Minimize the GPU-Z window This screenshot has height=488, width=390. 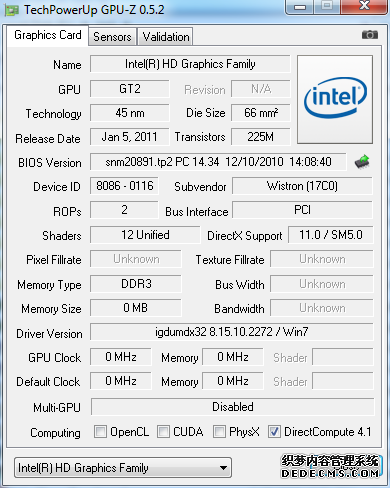pos(300,7)
